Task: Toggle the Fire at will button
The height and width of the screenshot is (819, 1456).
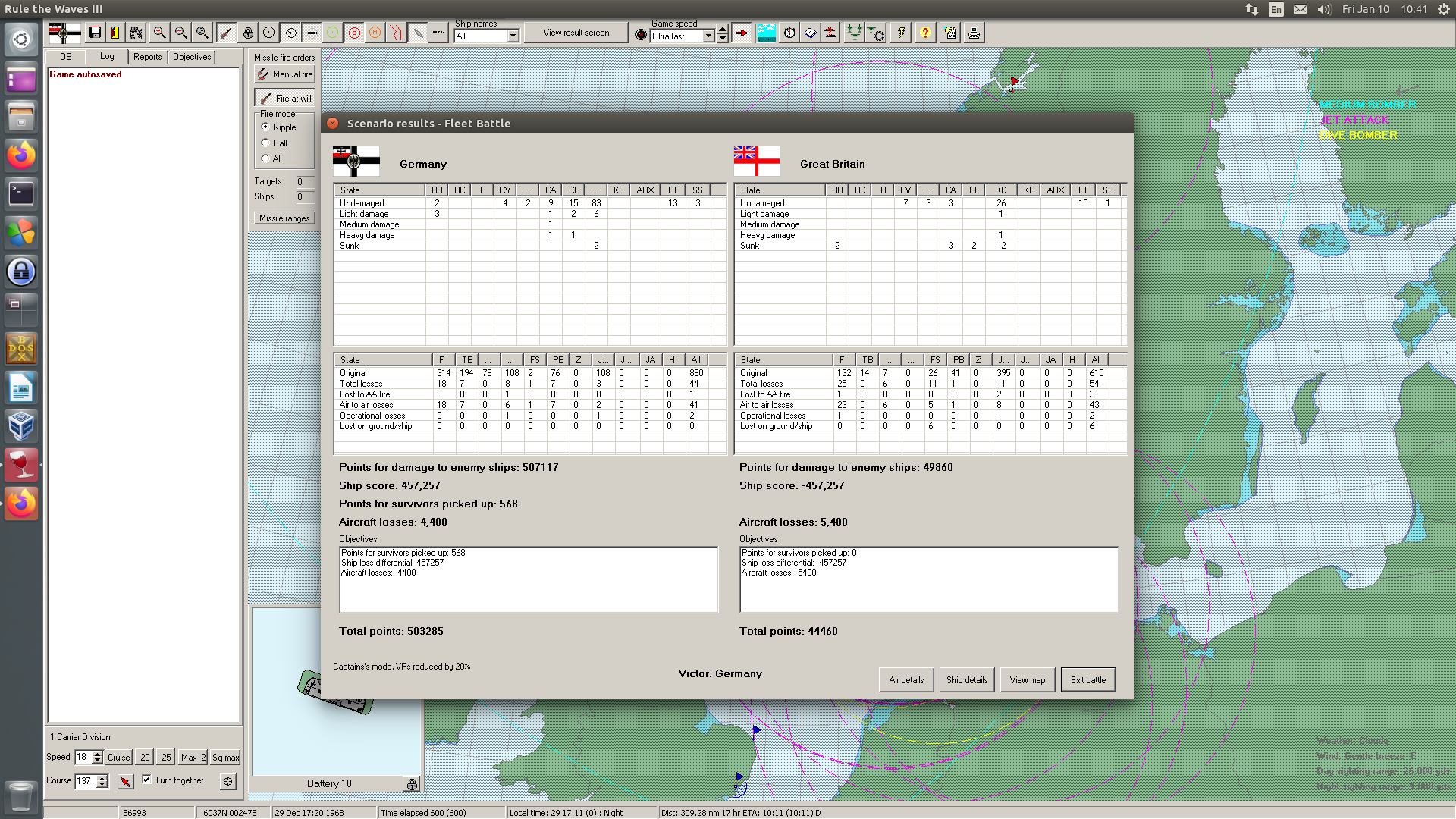Action: [284, 98]
